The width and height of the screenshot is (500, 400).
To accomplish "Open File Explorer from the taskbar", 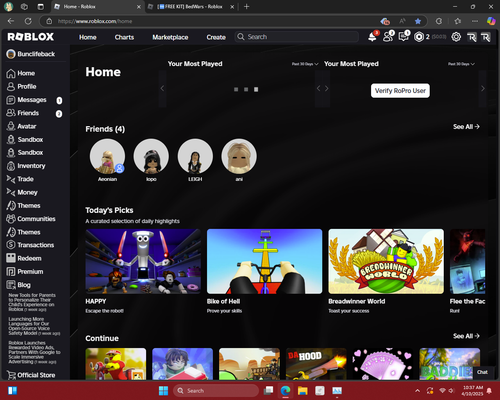I will (303, 390).
